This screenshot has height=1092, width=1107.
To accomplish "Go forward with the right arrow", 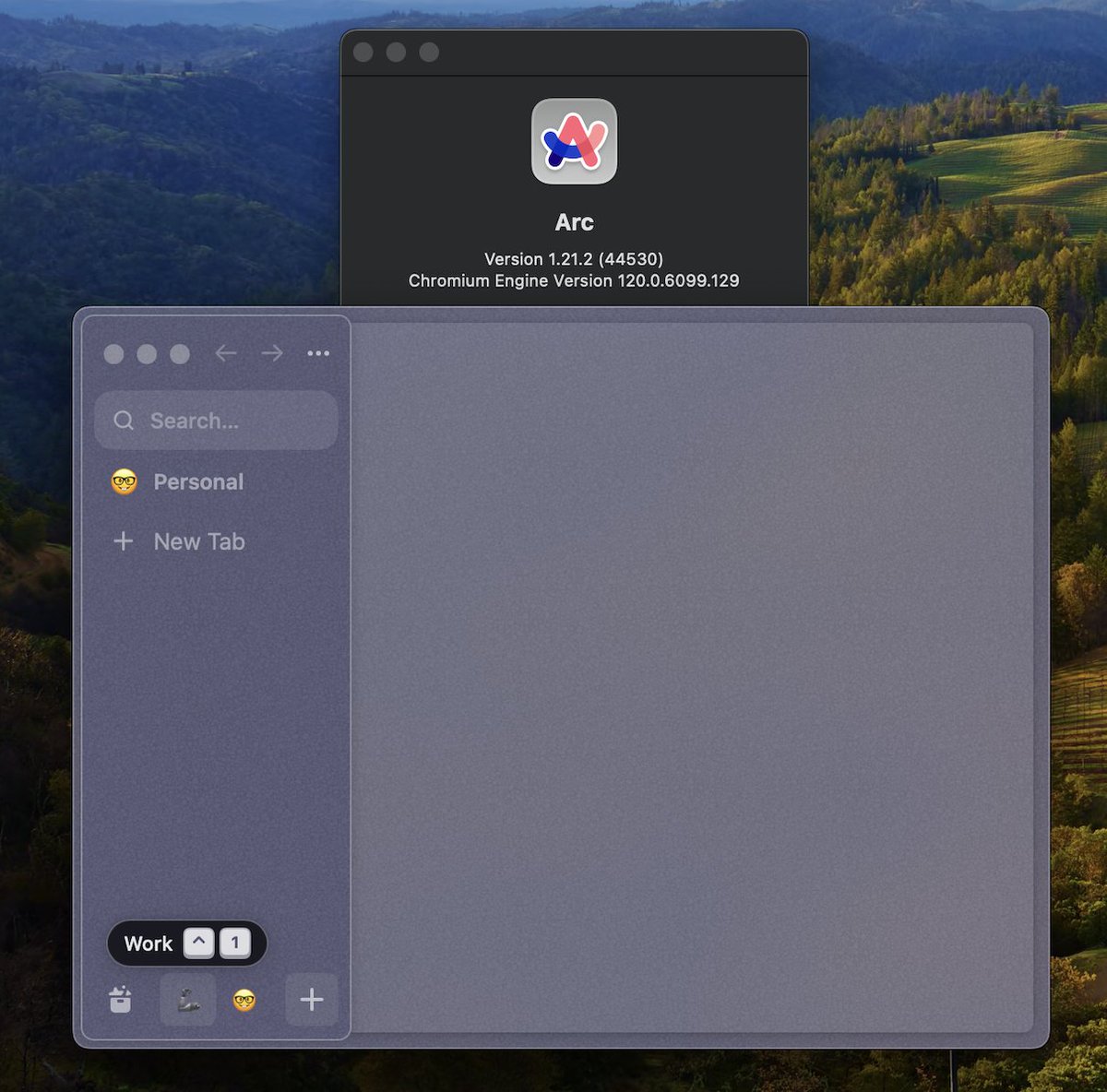I will (x=272, y=353).
